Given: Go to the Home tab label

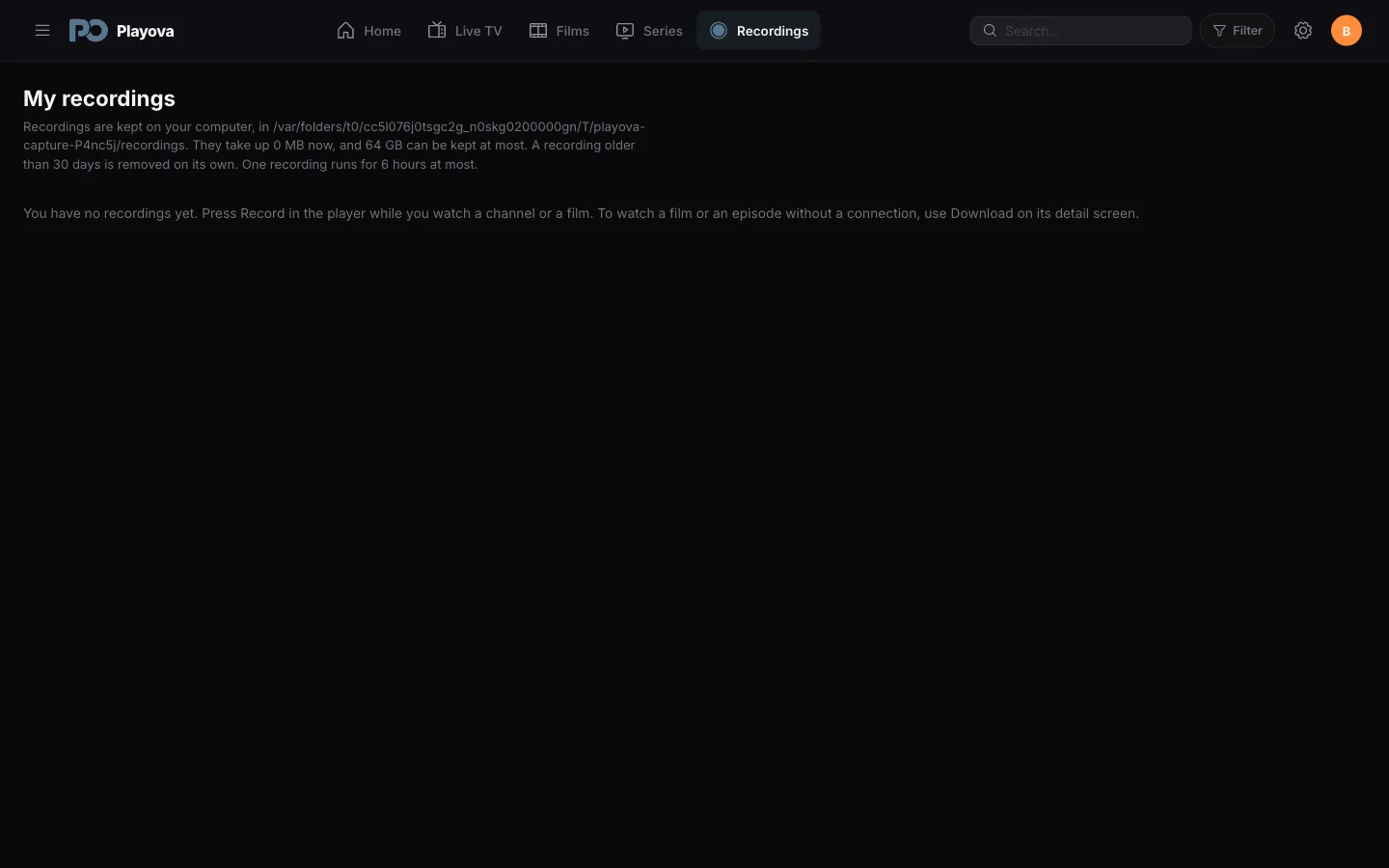Looking at the screenshot, I should point(382,31).
